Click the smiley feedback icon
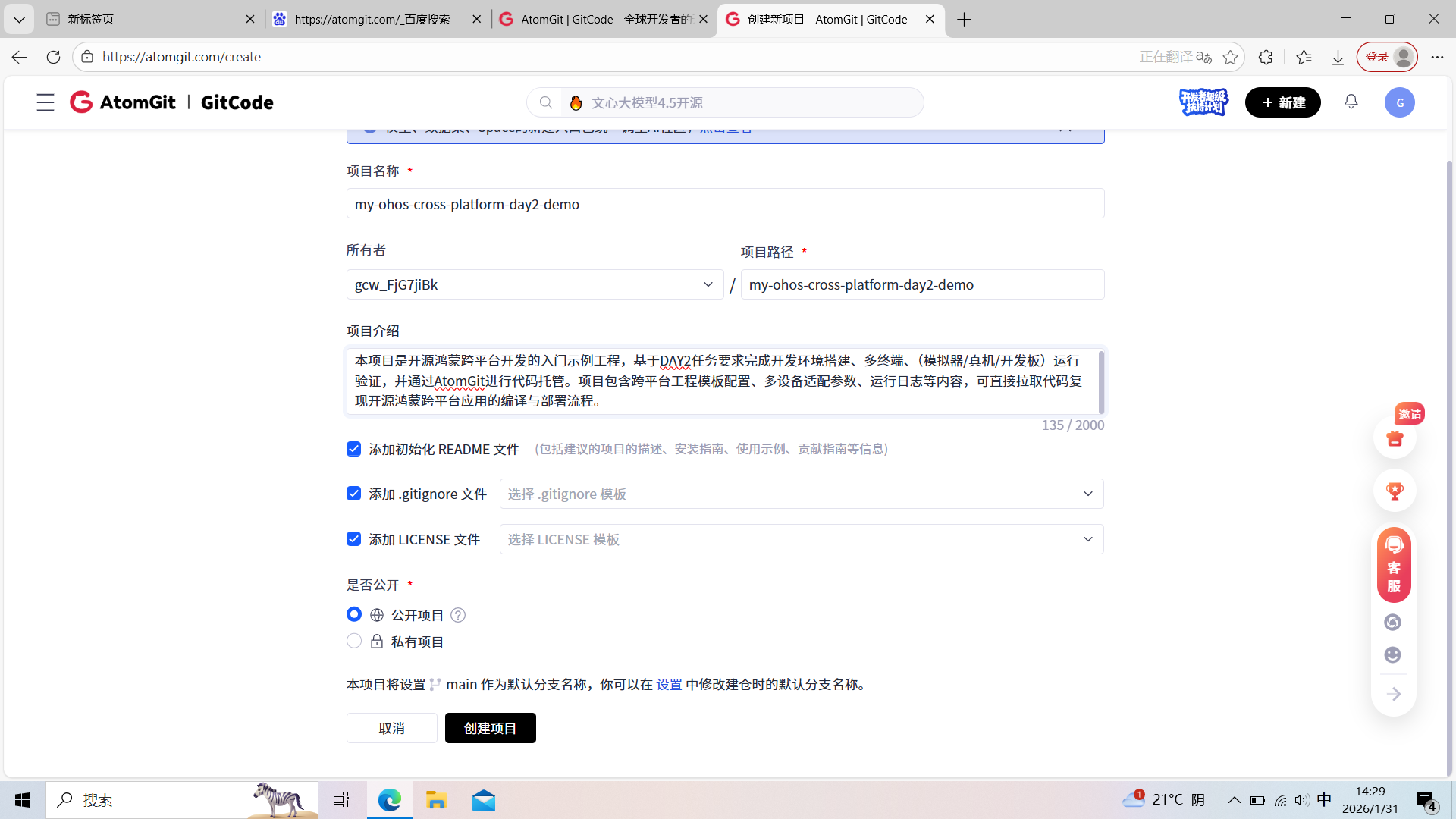This screenshot has height=819, width=1456. [1393, 655]
